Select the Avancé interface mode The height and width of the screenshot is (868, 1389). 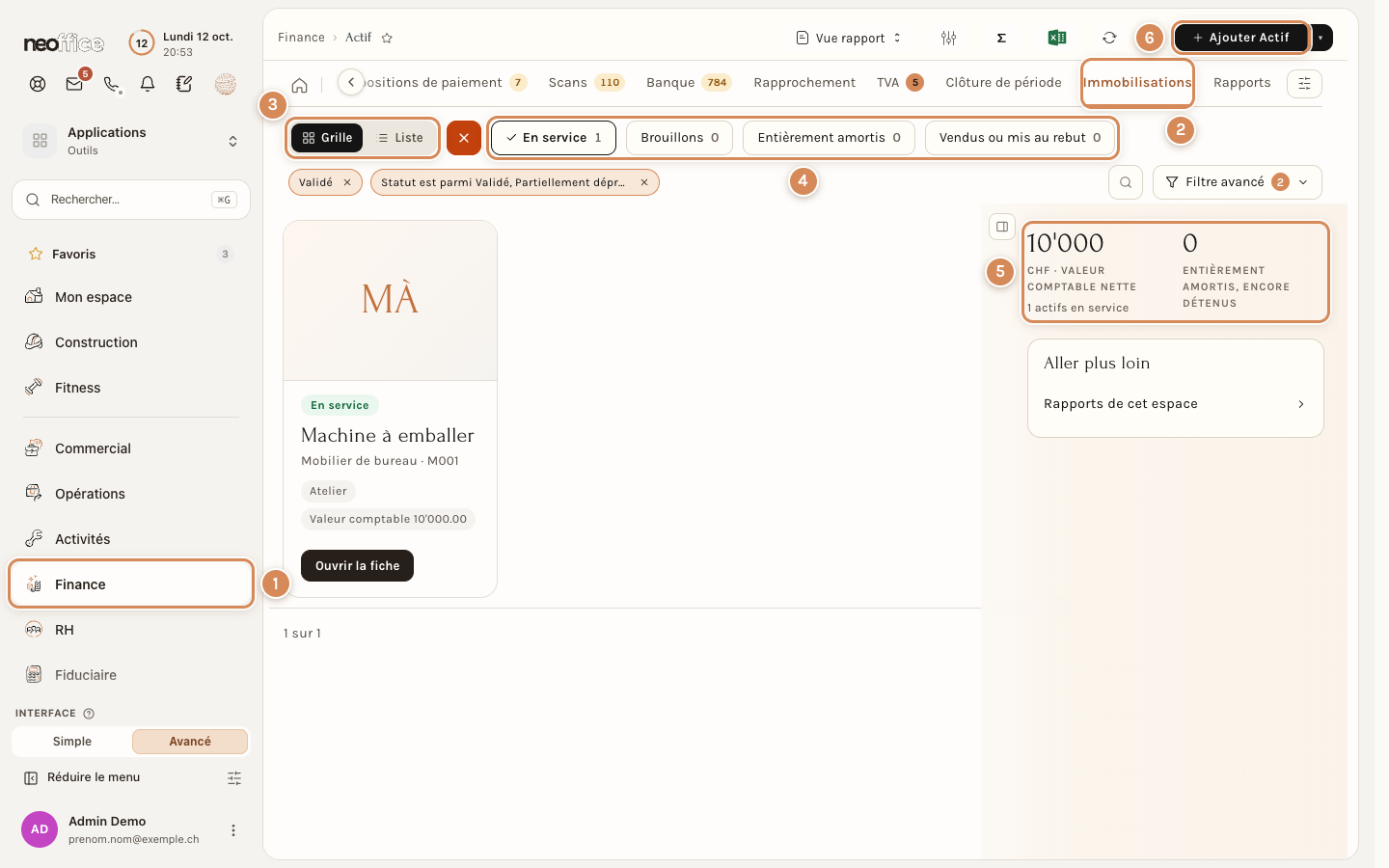coord(190,742)
